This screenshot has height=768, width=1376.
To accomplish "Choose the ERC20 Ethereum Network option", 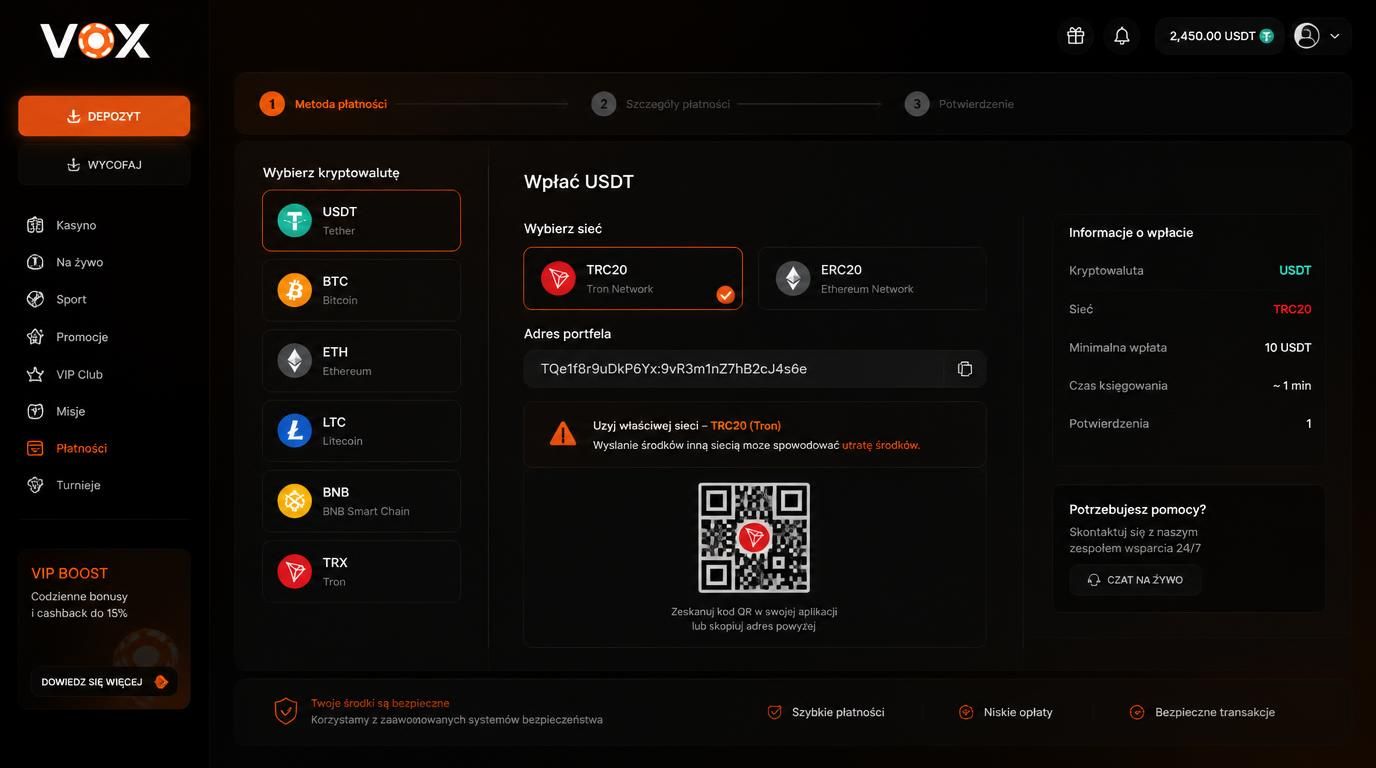I will coord(872,278).
